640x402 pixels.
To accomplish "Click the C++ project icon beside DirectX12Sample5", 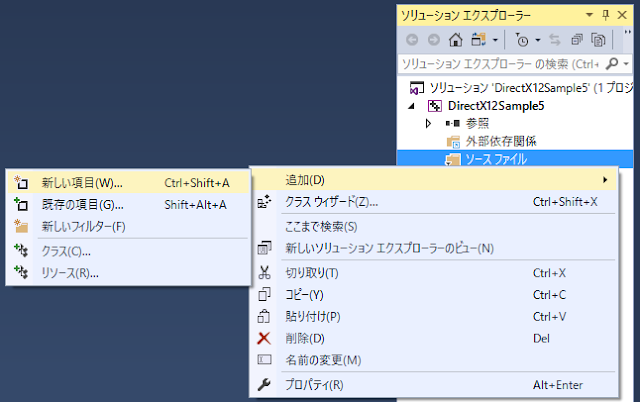I will pyautogui.click(x=434, y=106).
